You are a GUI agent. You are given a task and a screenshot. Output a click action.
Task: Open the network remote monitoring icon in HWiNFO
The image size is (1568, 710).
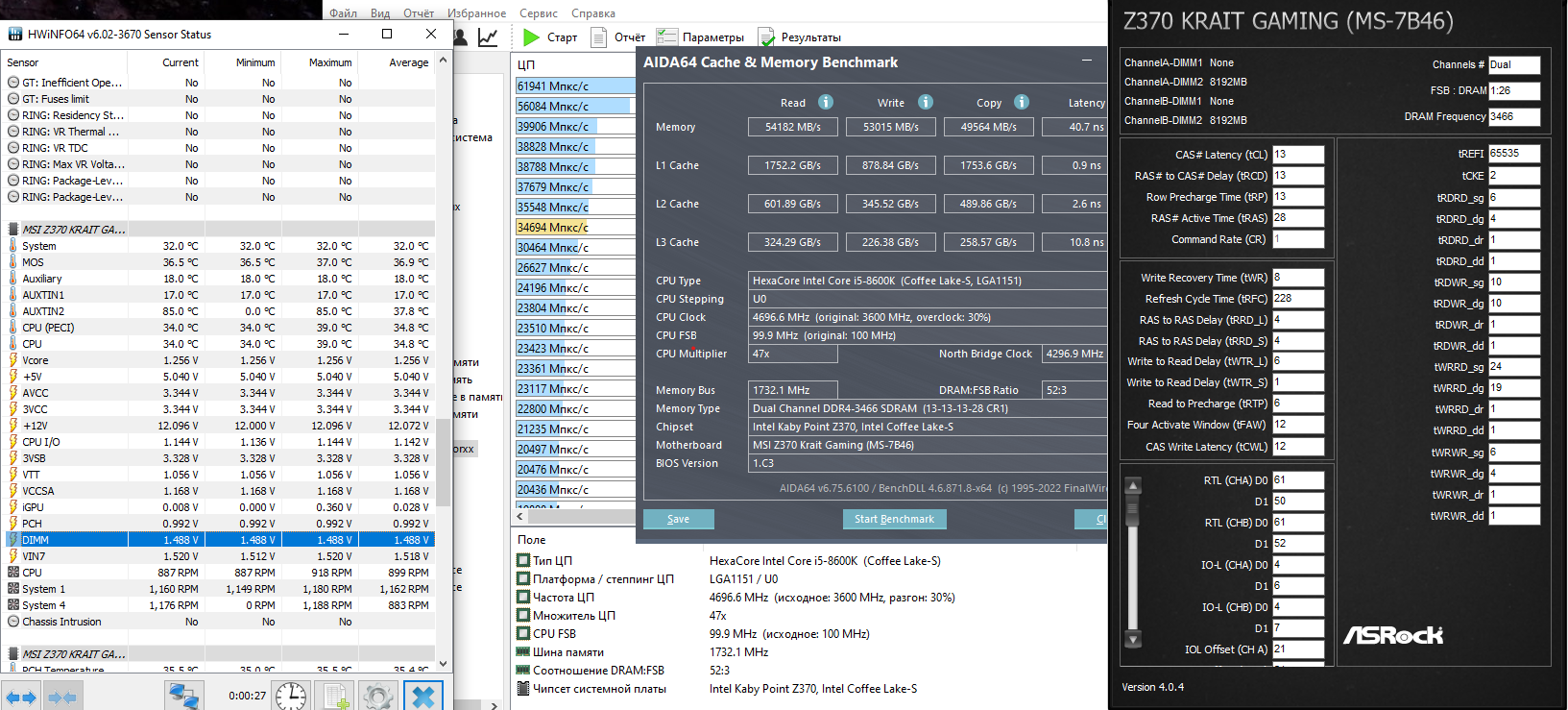(183, 697)
